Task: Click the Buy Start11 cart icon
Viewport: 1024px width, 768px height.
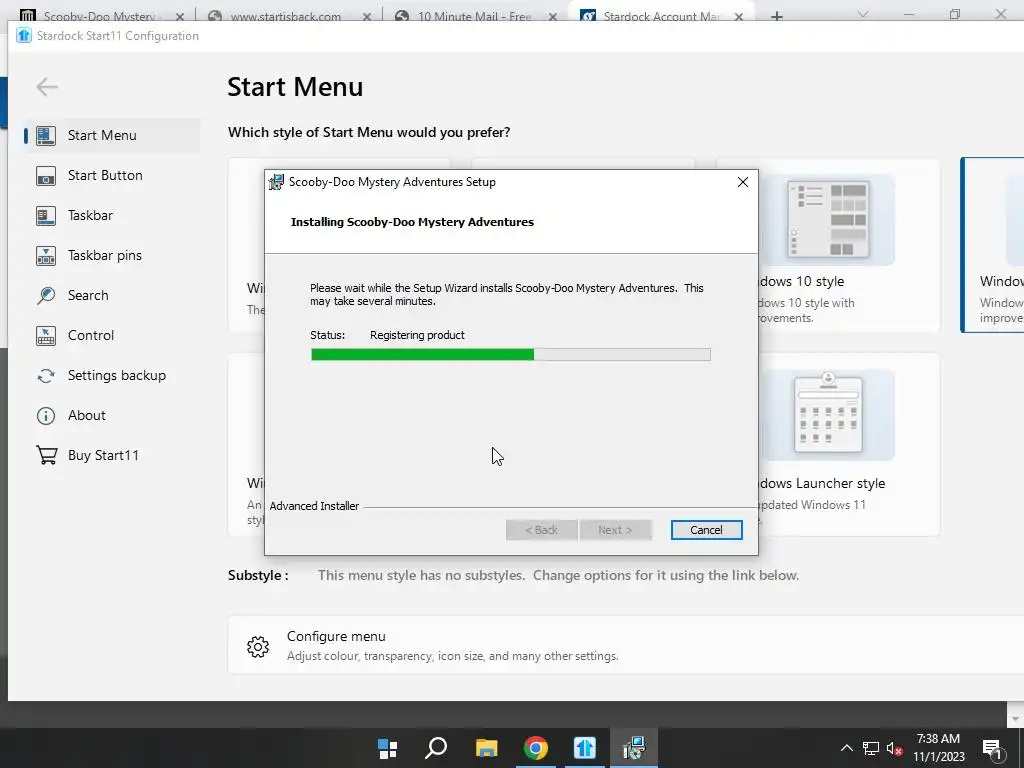Action: pyautogui.click(x=46, y=455)
